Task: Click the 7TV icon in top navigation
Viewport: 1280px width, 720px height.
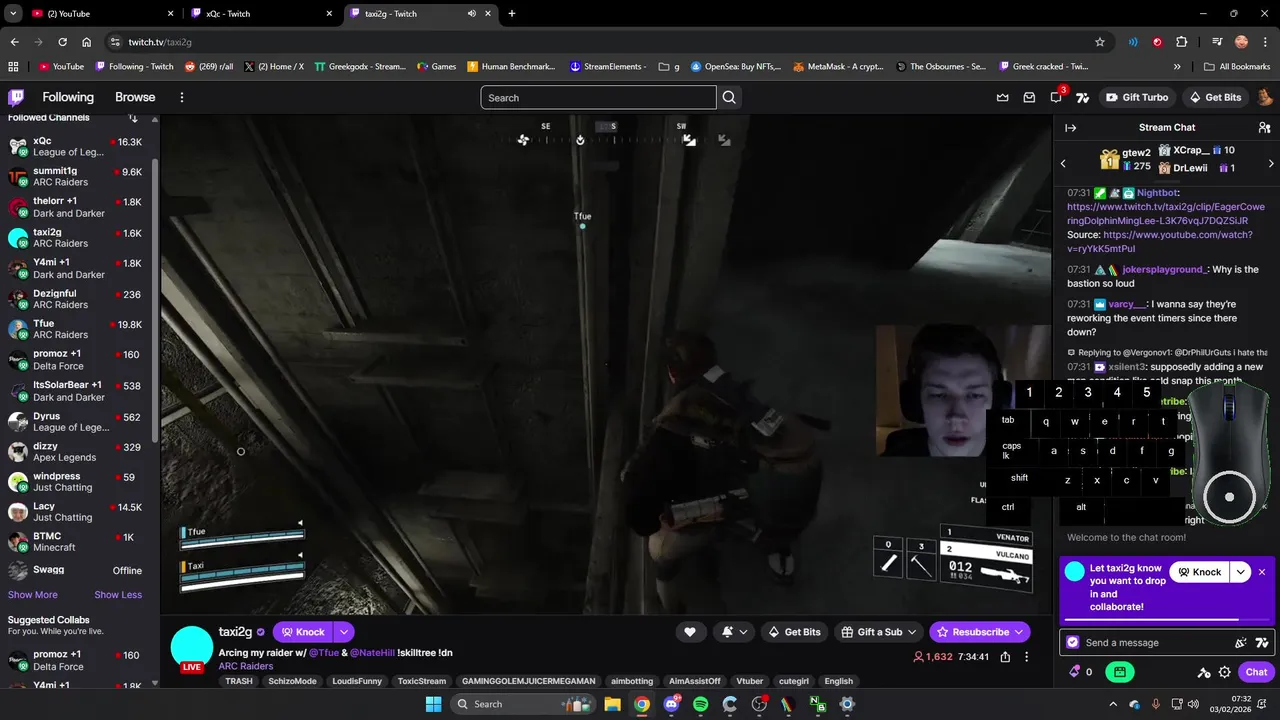Action: [1082, 97]
